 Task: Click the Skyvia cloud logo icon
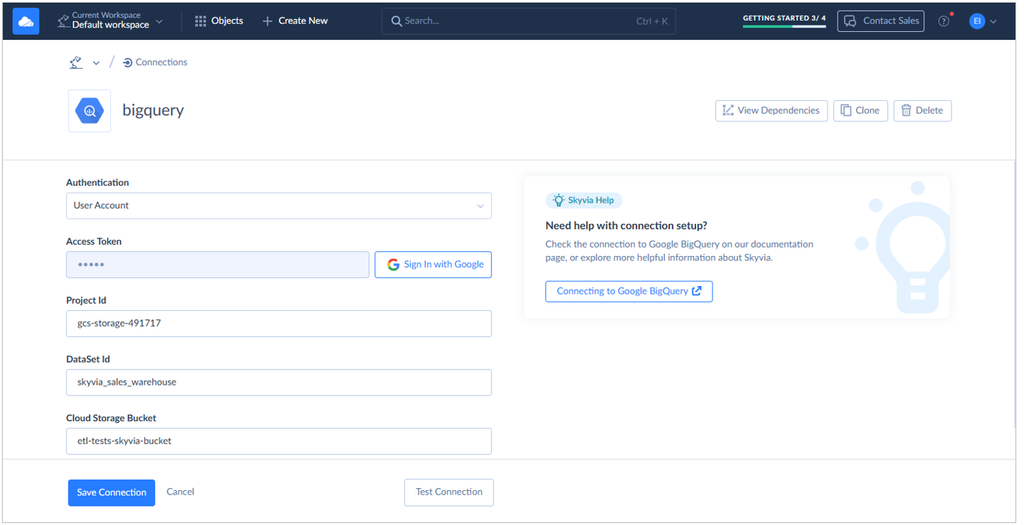click(26, 21)
